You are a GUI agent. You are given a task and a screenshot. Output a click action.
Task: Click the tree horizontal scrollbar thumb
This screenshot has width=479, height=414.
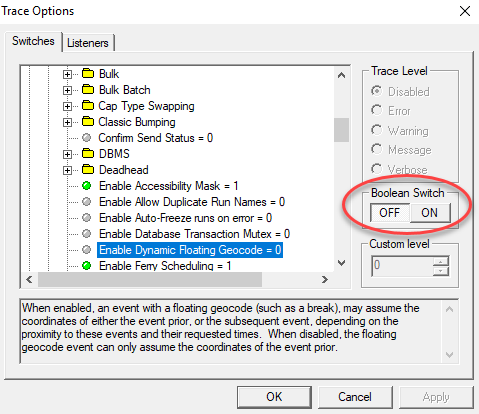click(150, 279)
